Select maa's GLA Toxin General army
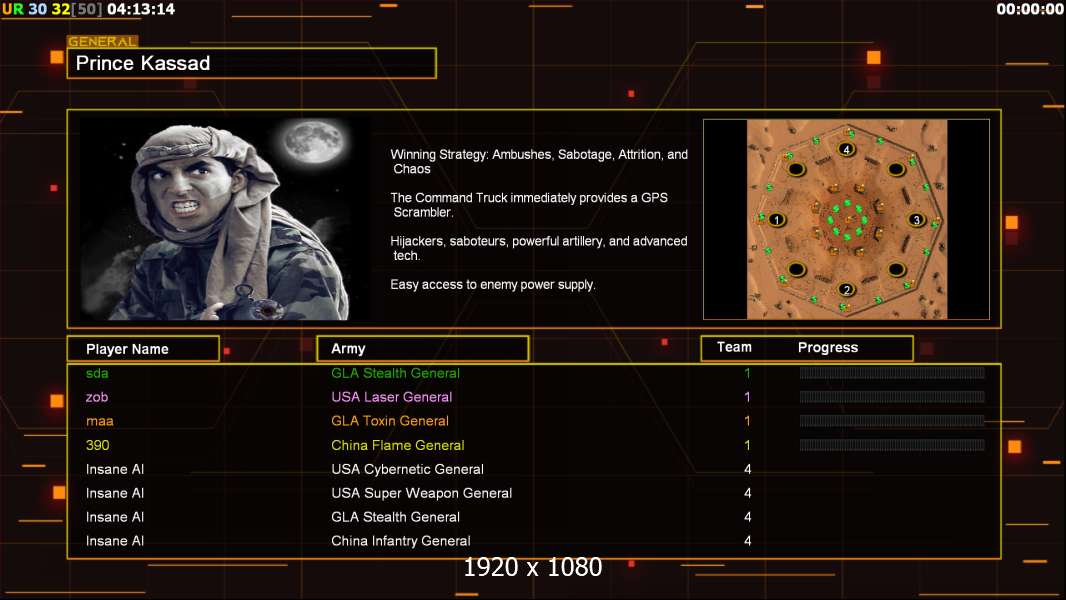Viewport: 1066px width, 600px height. point(390,421)
